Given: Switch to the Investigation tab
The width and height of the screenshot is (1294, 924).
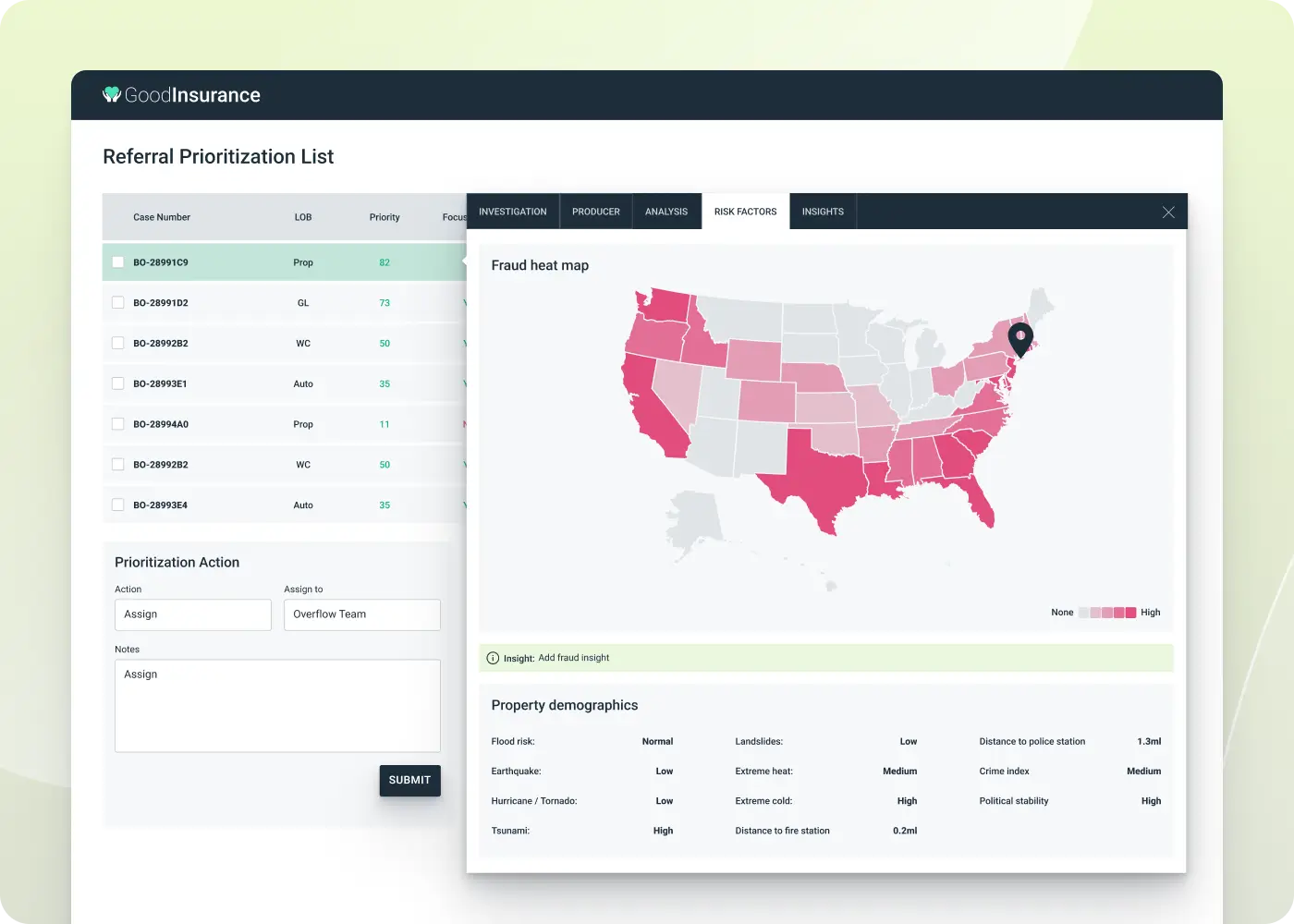Looking at the screenshot, I should point(513,212).
